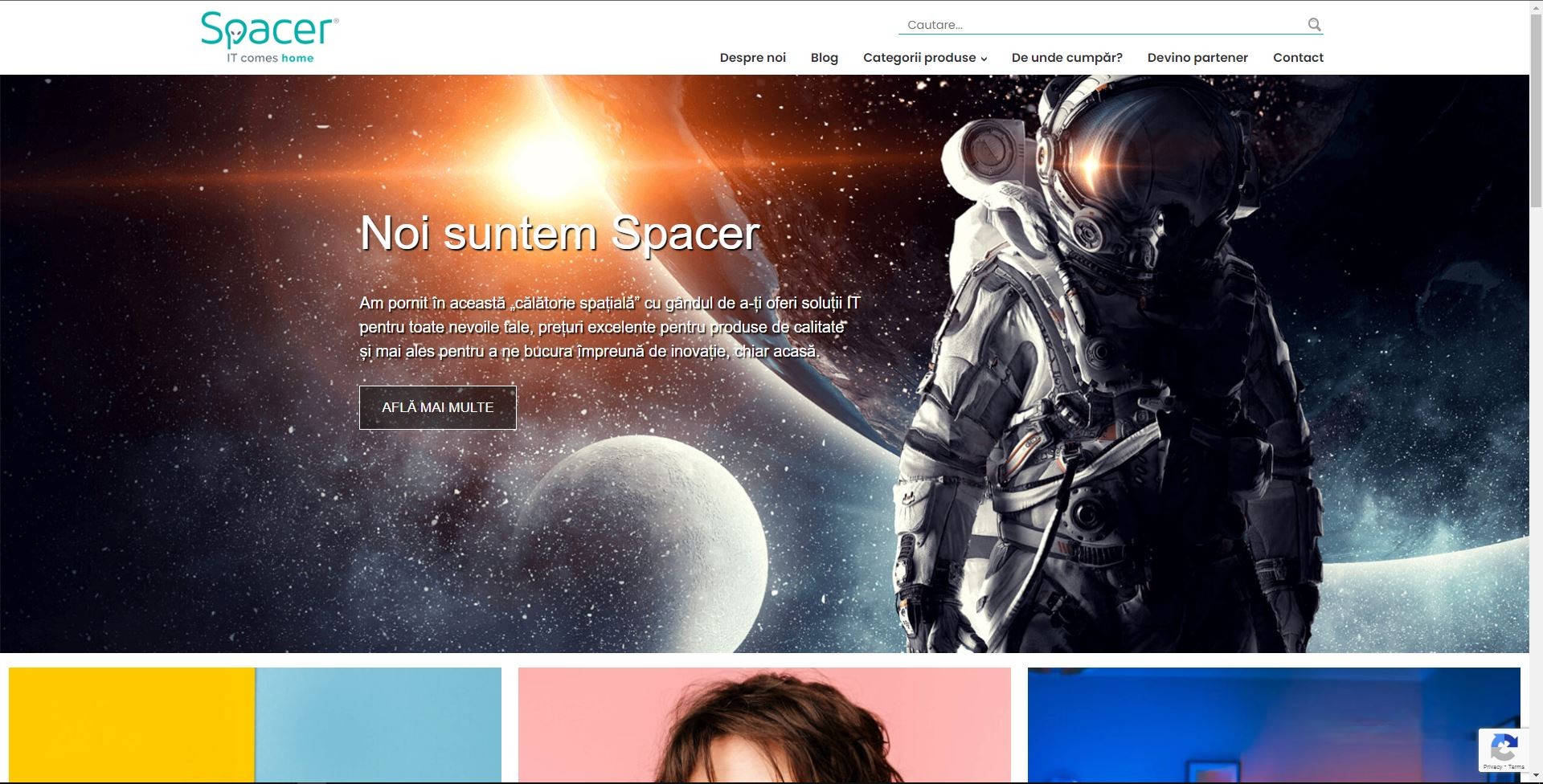Click the reCAPTCHA Privacy link

point(1492,767)
